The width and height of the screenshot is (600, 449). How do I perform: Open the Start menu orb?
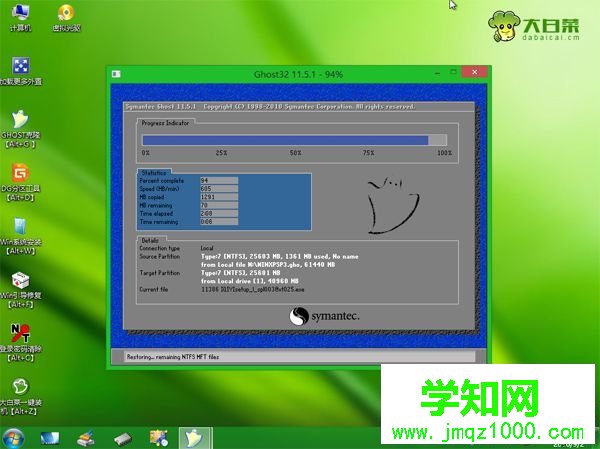[x=13, y=438]
